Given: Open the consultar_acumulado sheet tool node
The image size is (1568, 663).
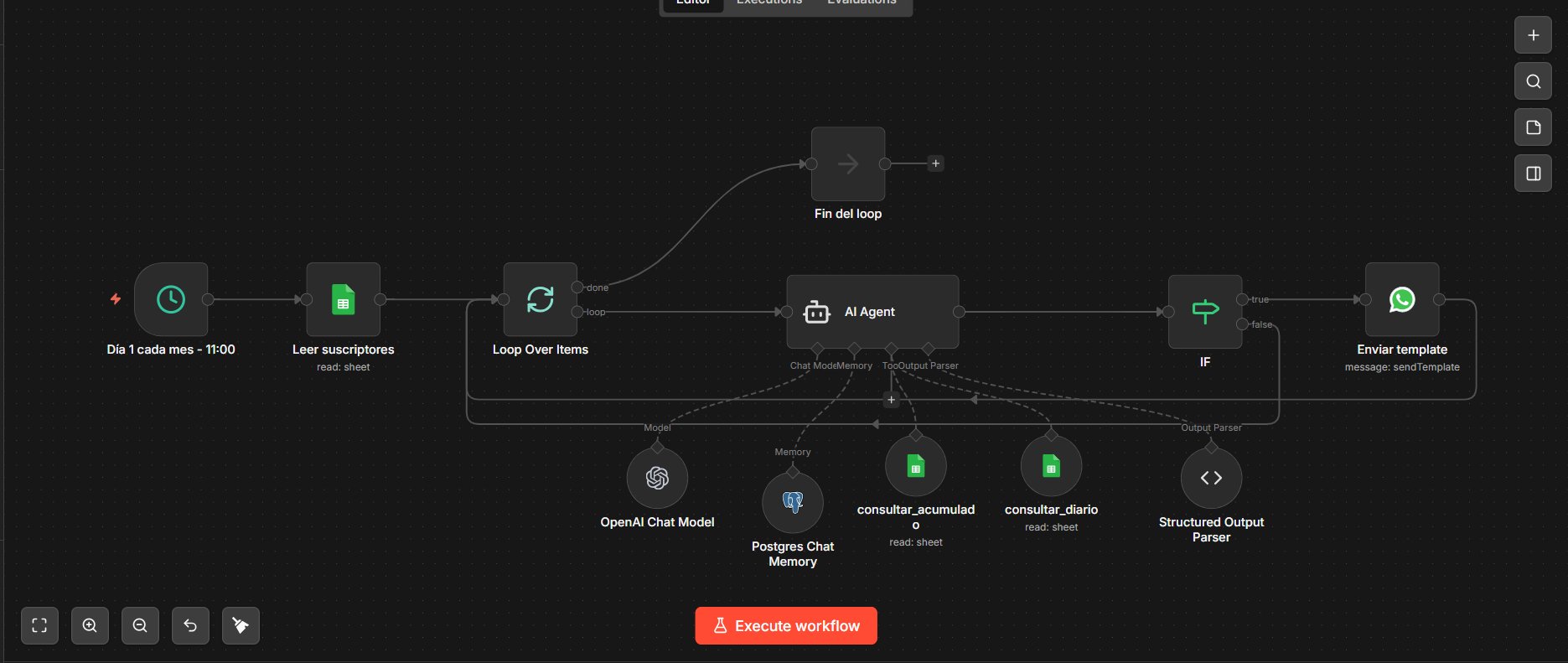Looking at the screenshot, I should click(916, 465).
